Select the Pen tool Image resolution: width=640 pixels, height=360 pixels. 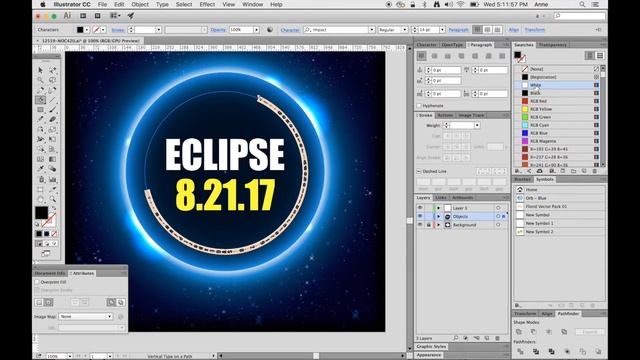[x=40, y=90]
